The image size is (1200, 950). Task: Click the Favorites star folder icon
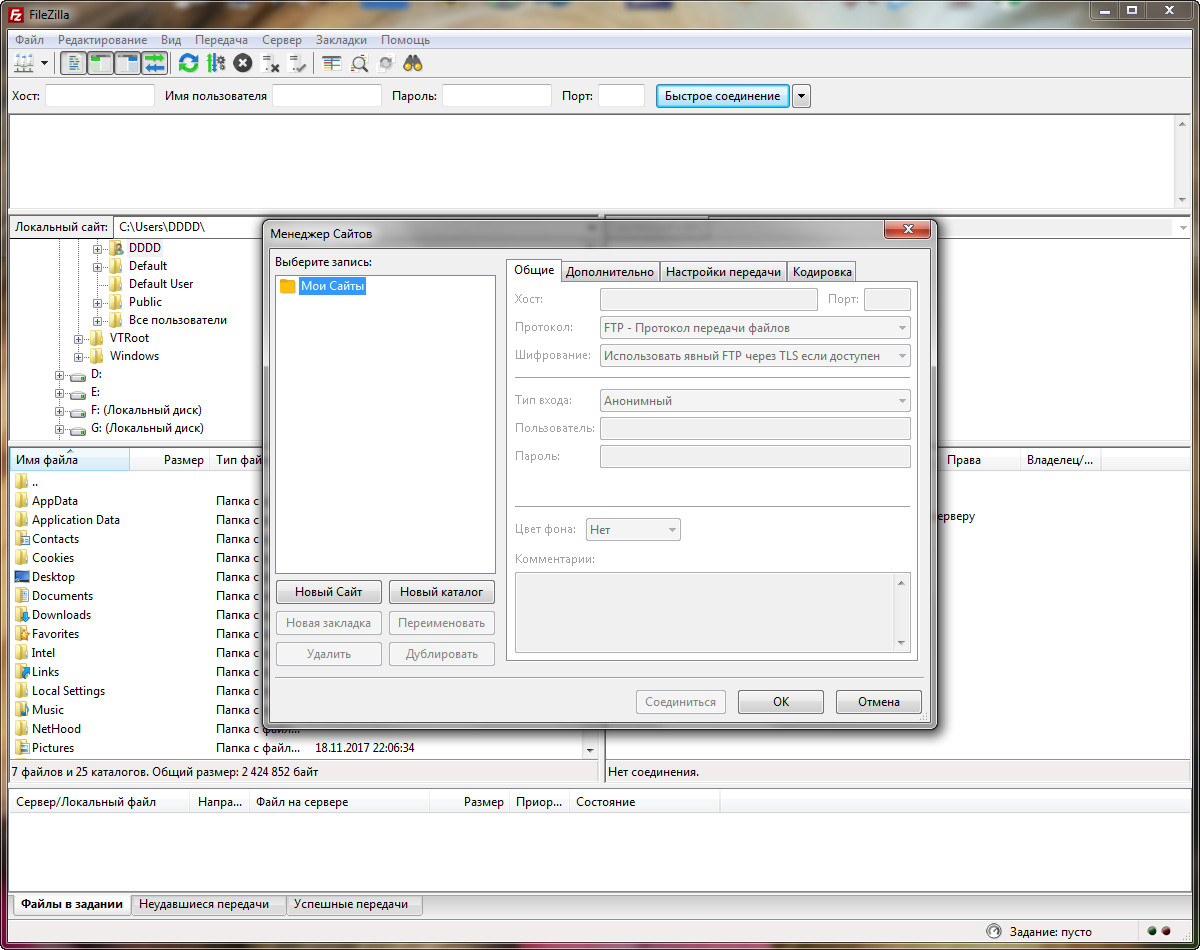point(22,634)
